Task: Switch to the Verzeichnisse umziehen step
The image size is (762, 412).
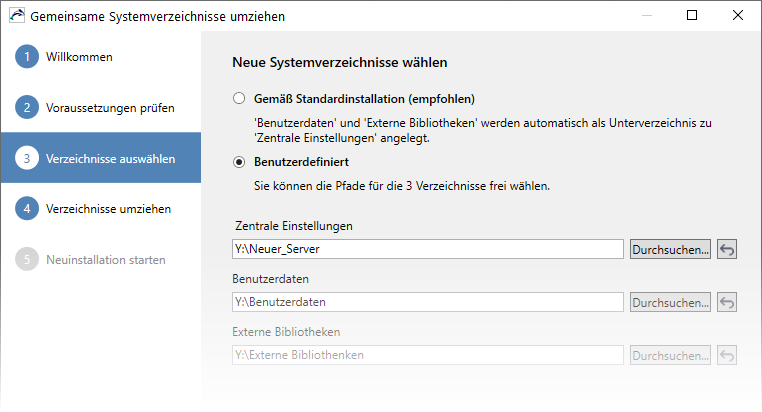Action: point(108,209)
